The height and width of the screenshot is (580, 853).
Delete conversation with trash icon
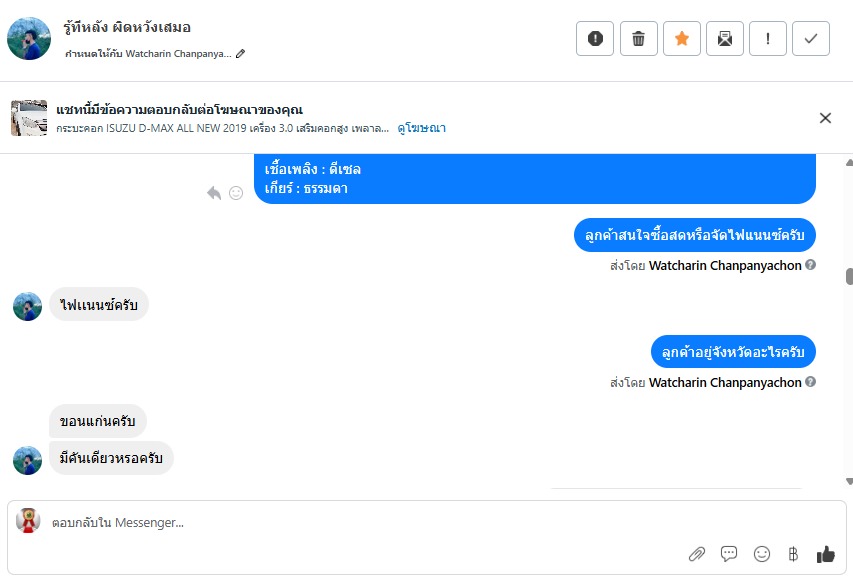coord(638,39)
